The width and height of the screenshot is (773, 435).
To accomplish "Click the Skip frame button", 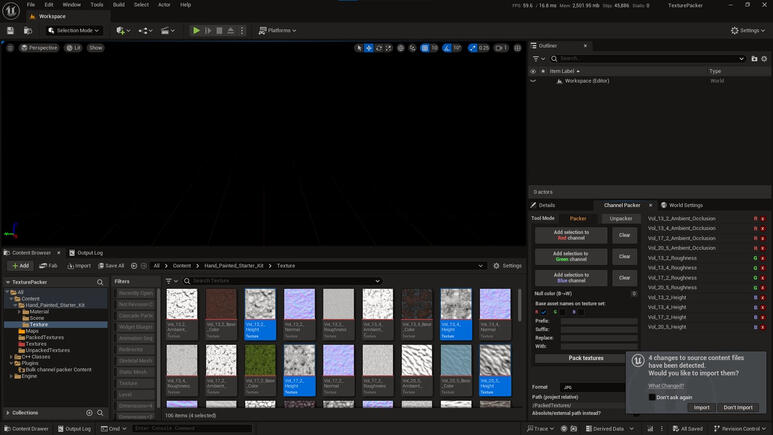I will click(208, 31).
